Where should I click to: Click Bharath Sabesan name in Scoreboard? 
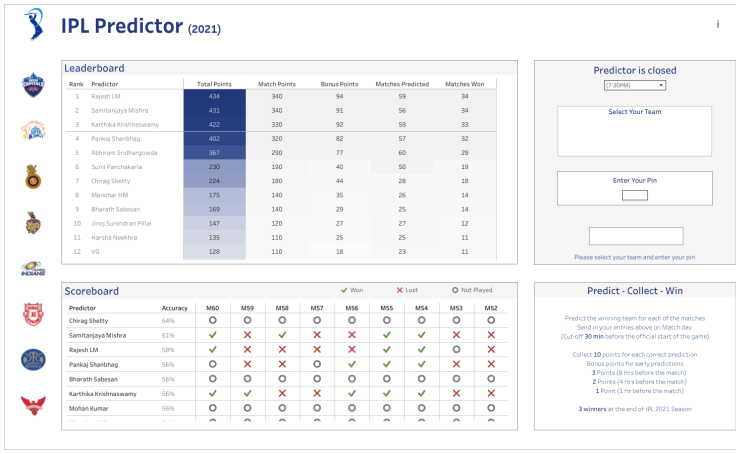(x=93, y=379)
